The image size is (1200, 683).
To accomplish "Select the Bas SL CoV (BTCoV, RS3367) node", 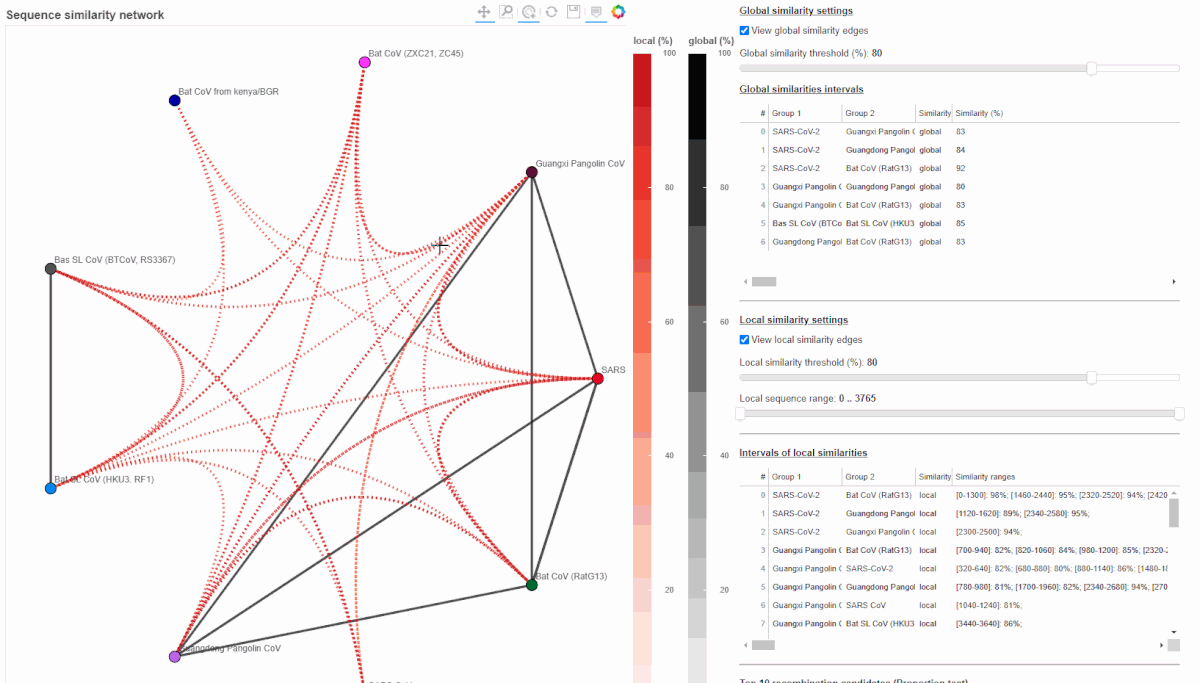I will click(x=50, y=269).
